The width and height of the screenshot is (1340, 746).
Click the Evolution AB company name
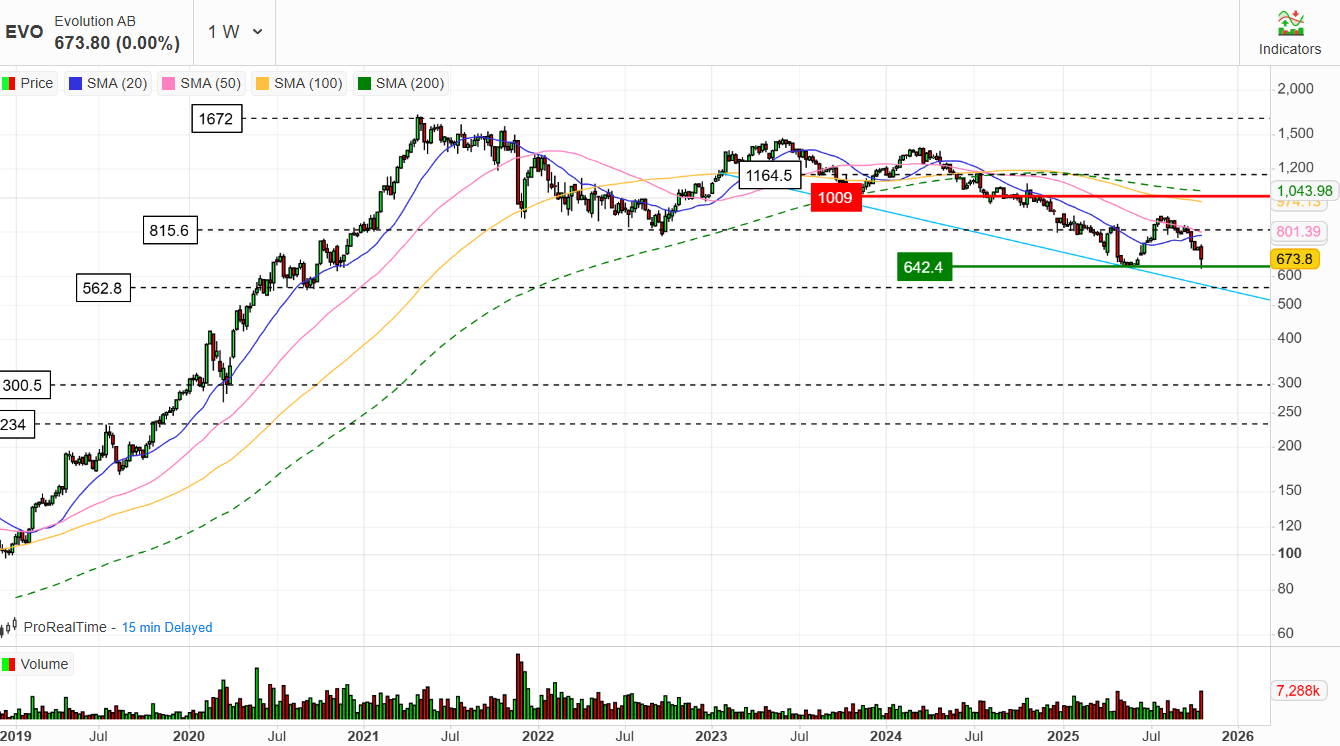(95, 21)
